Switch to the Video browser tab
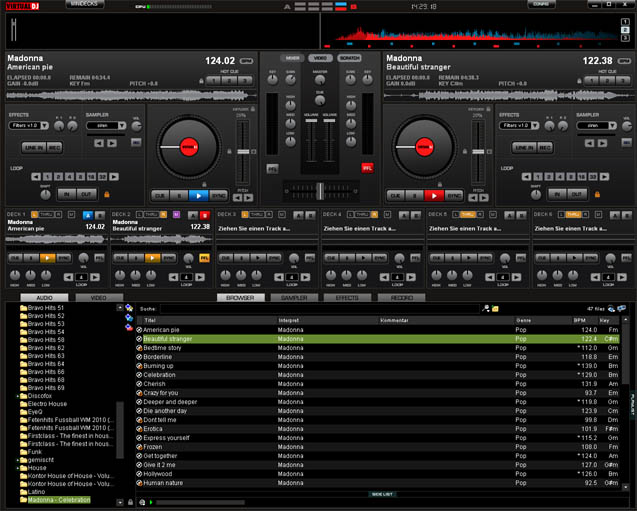The width and height of the screenshot is (637, 511). click(x=99, y=298)
